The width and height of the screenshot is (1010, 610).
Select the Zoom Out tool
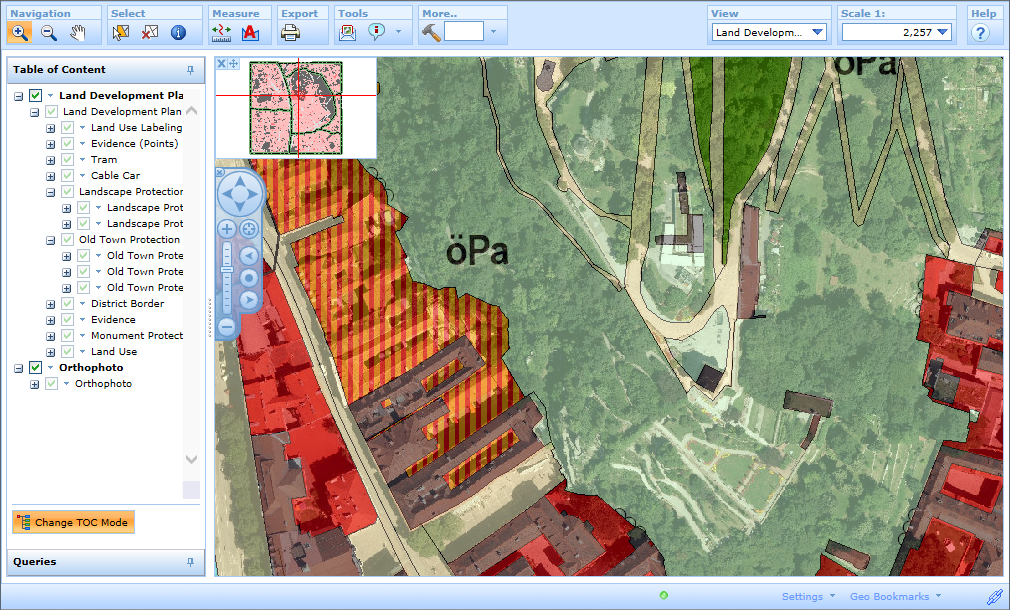[47, 32]
